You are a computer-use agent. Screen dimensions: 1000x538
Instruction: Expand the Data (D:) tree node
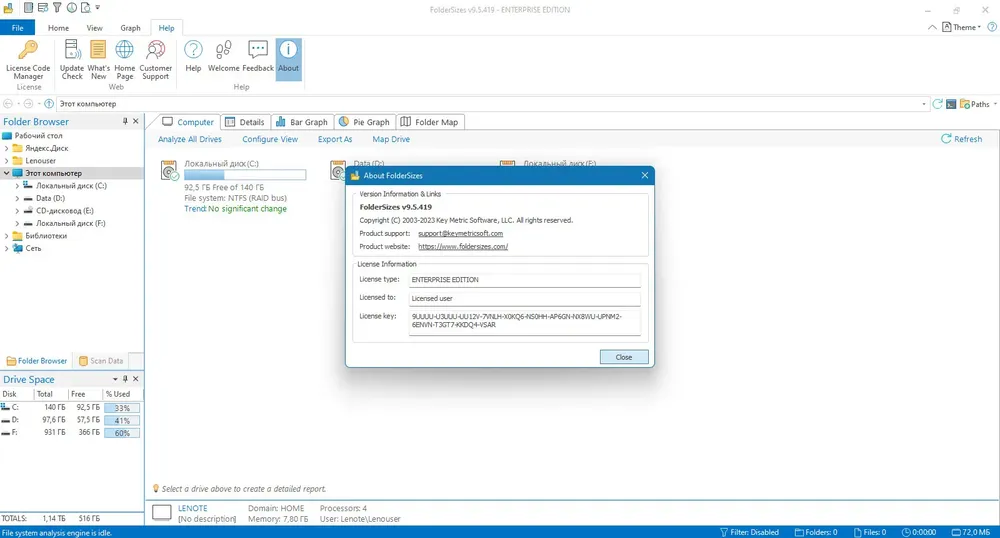click(x=17, y=198)
